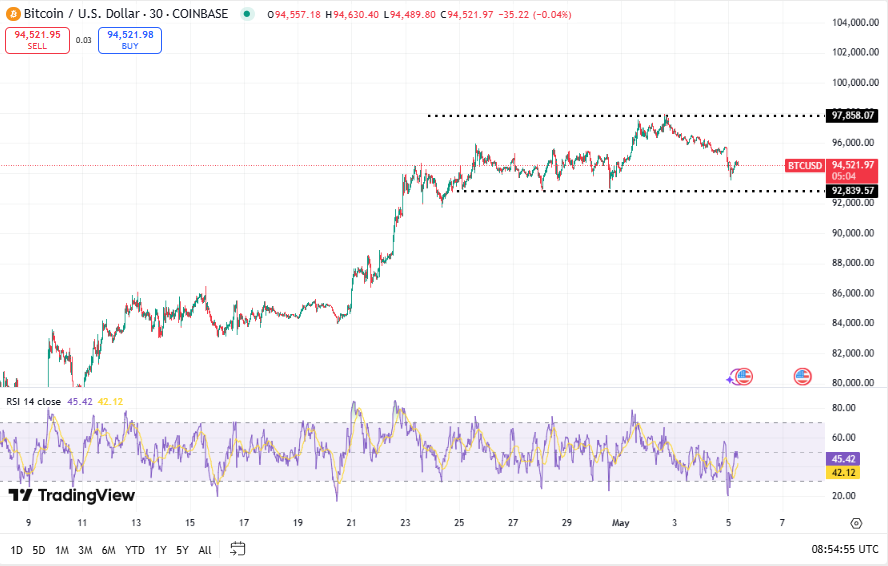888x566 pixels.
Task: Click the 104,000.00 price axis label
Action: tap(855, 23)
